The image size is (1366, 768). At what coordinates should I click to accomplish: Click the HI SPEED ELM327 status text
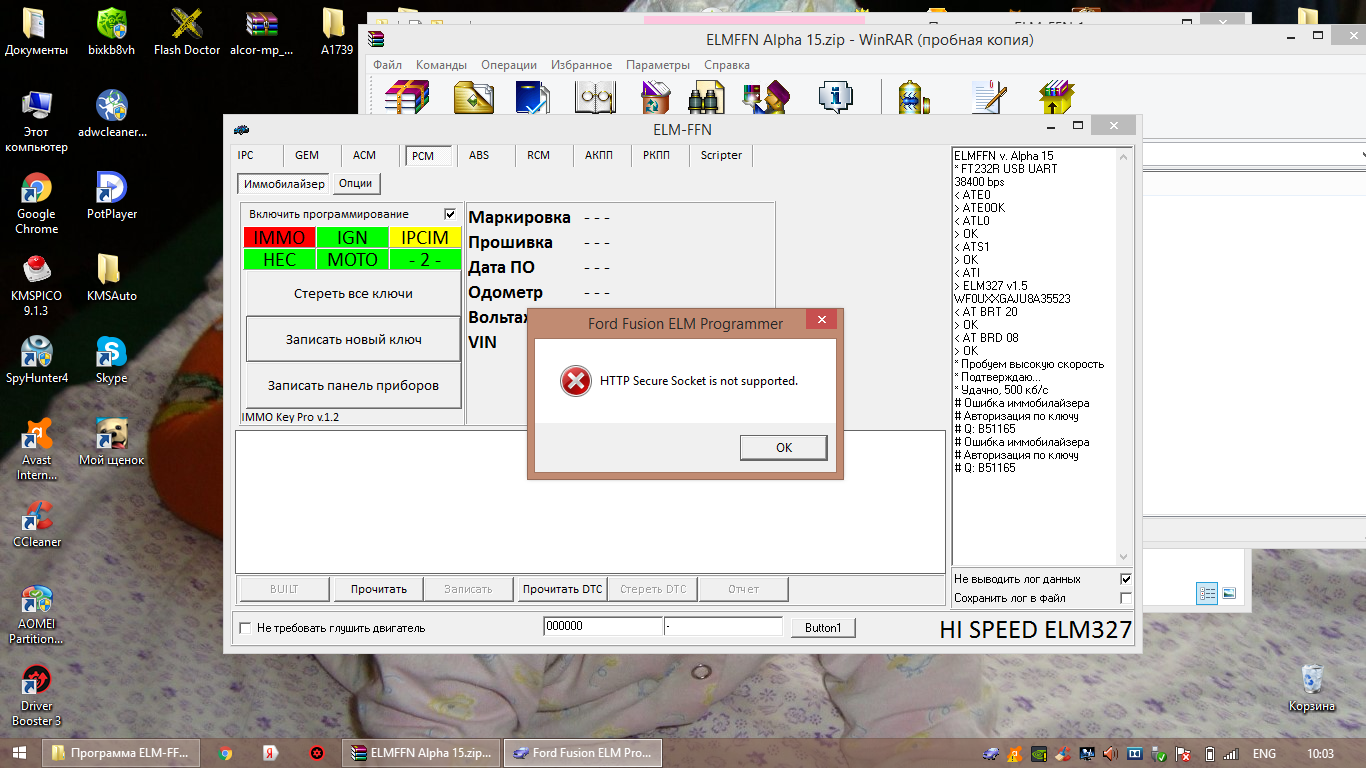(1036, 630)
